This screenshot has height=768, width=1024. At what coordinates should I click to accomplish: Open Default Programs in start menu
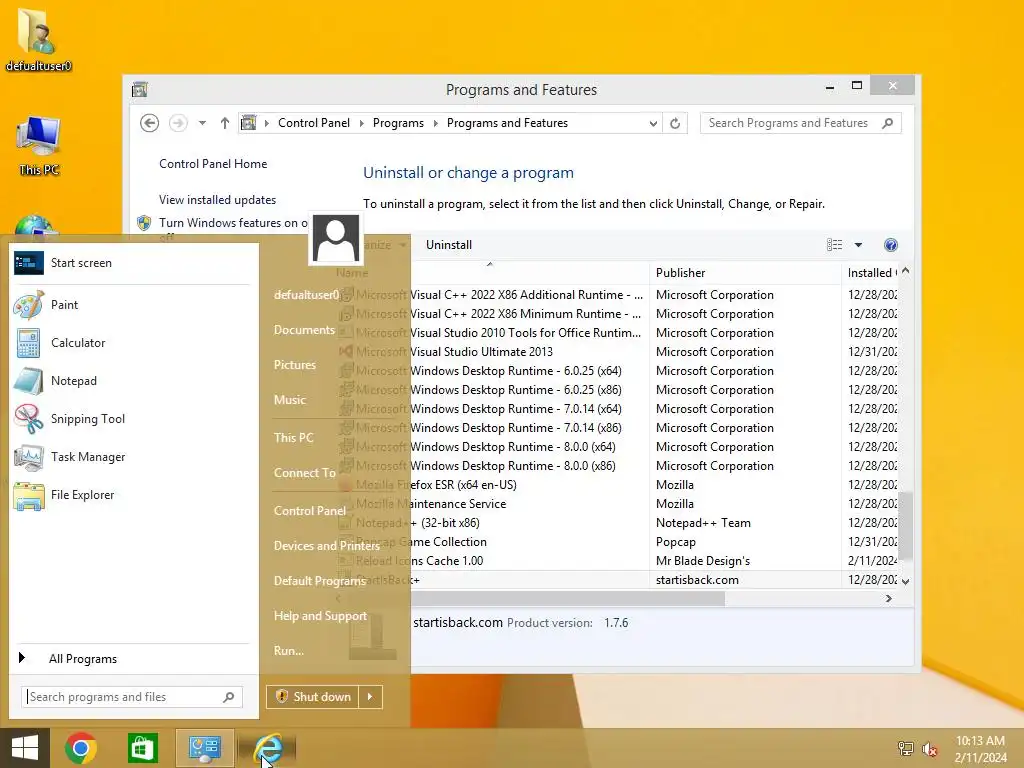(x=319, y=581)
